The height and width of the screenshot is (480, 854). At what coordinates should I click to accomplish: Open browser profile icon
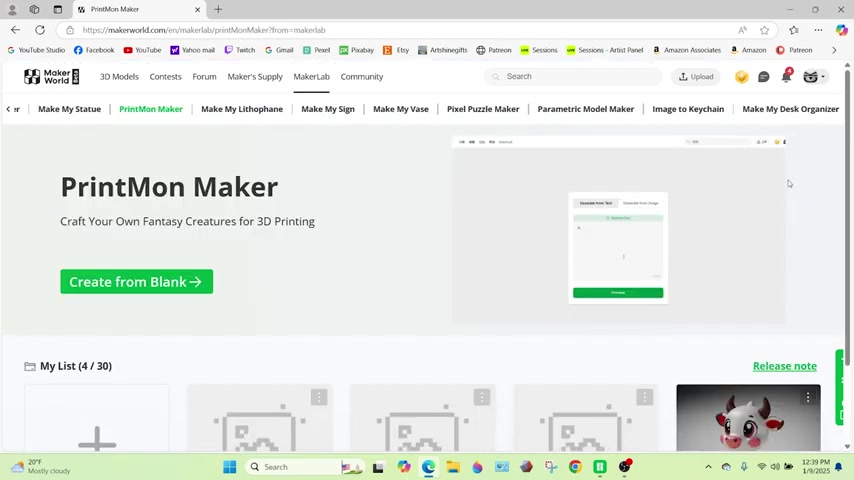(12, 9)
